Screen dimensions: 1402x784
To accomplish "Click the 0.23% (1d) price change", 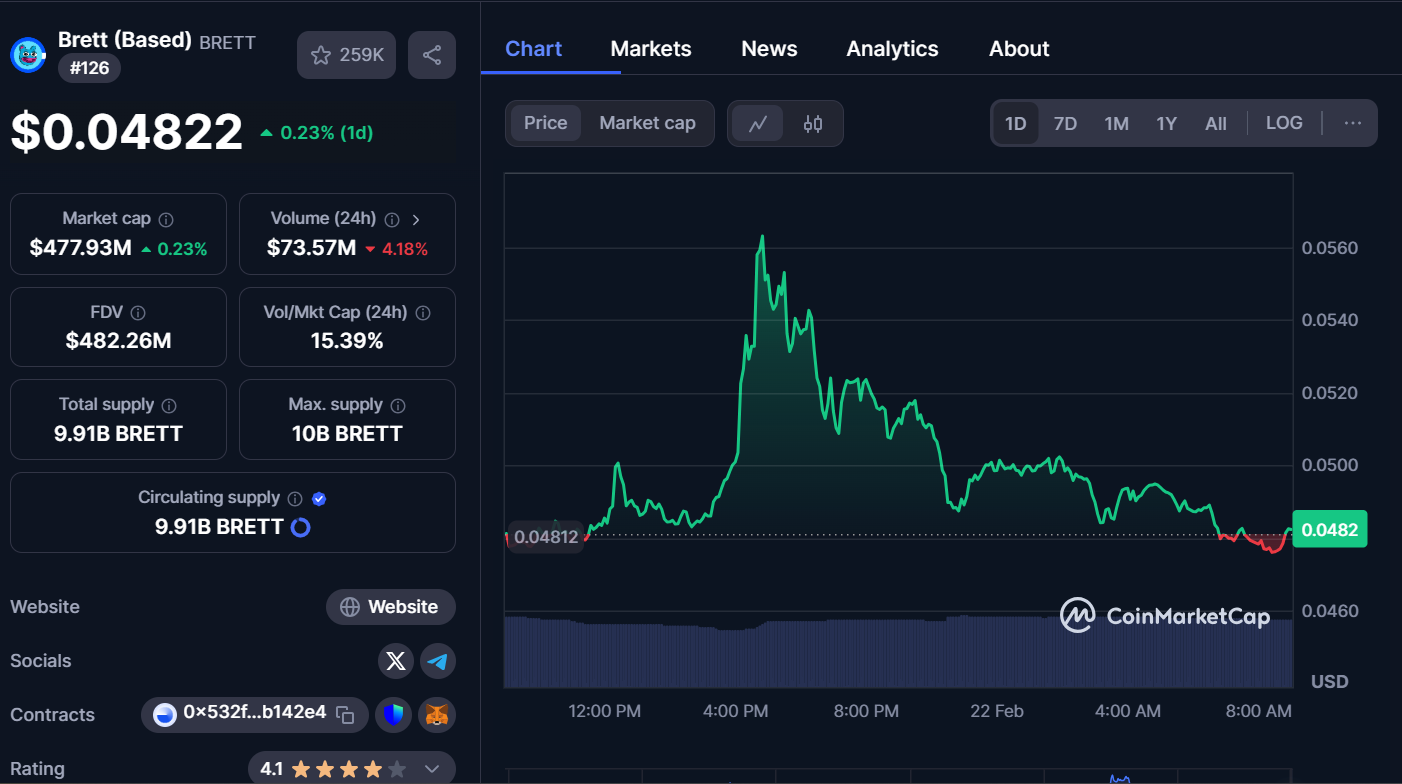I will coord(317,133).
